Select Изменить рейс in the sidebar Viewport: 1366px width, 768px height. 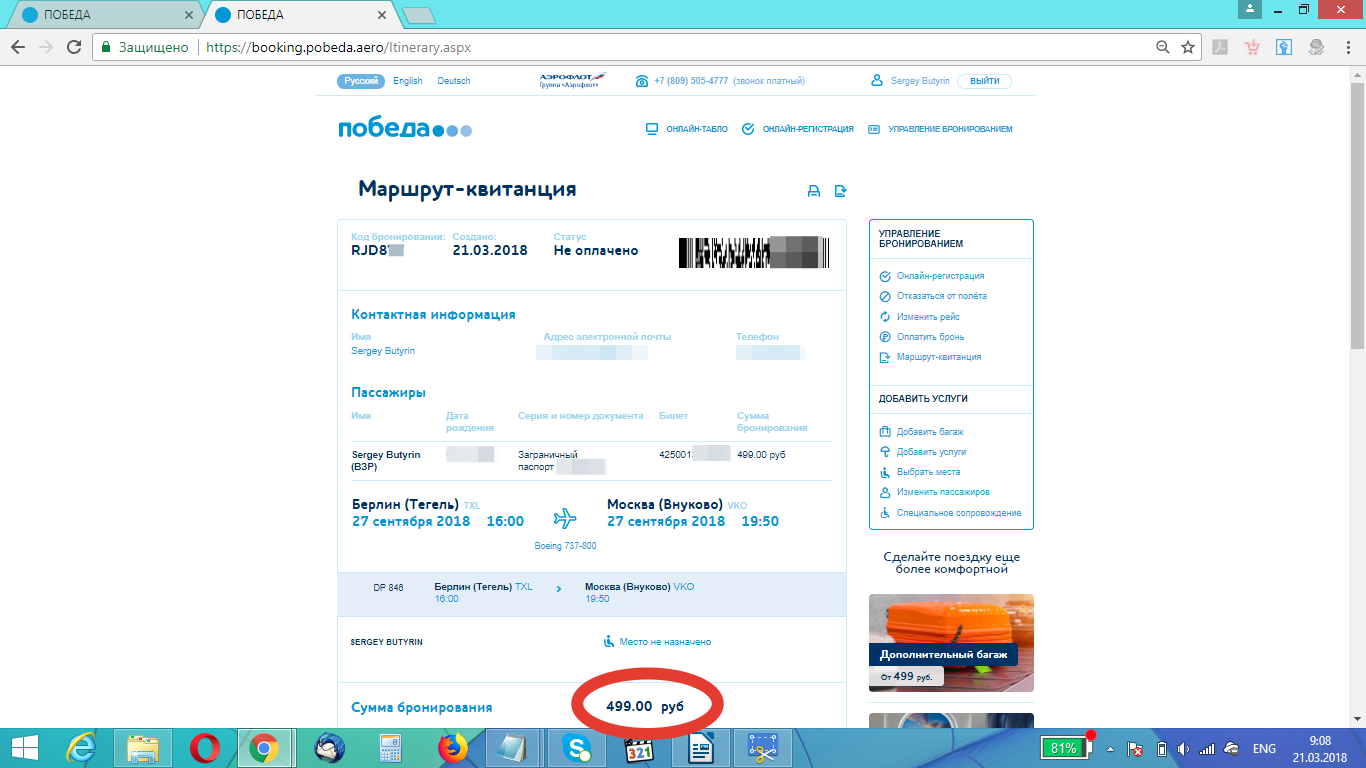[x=927, y=317]
